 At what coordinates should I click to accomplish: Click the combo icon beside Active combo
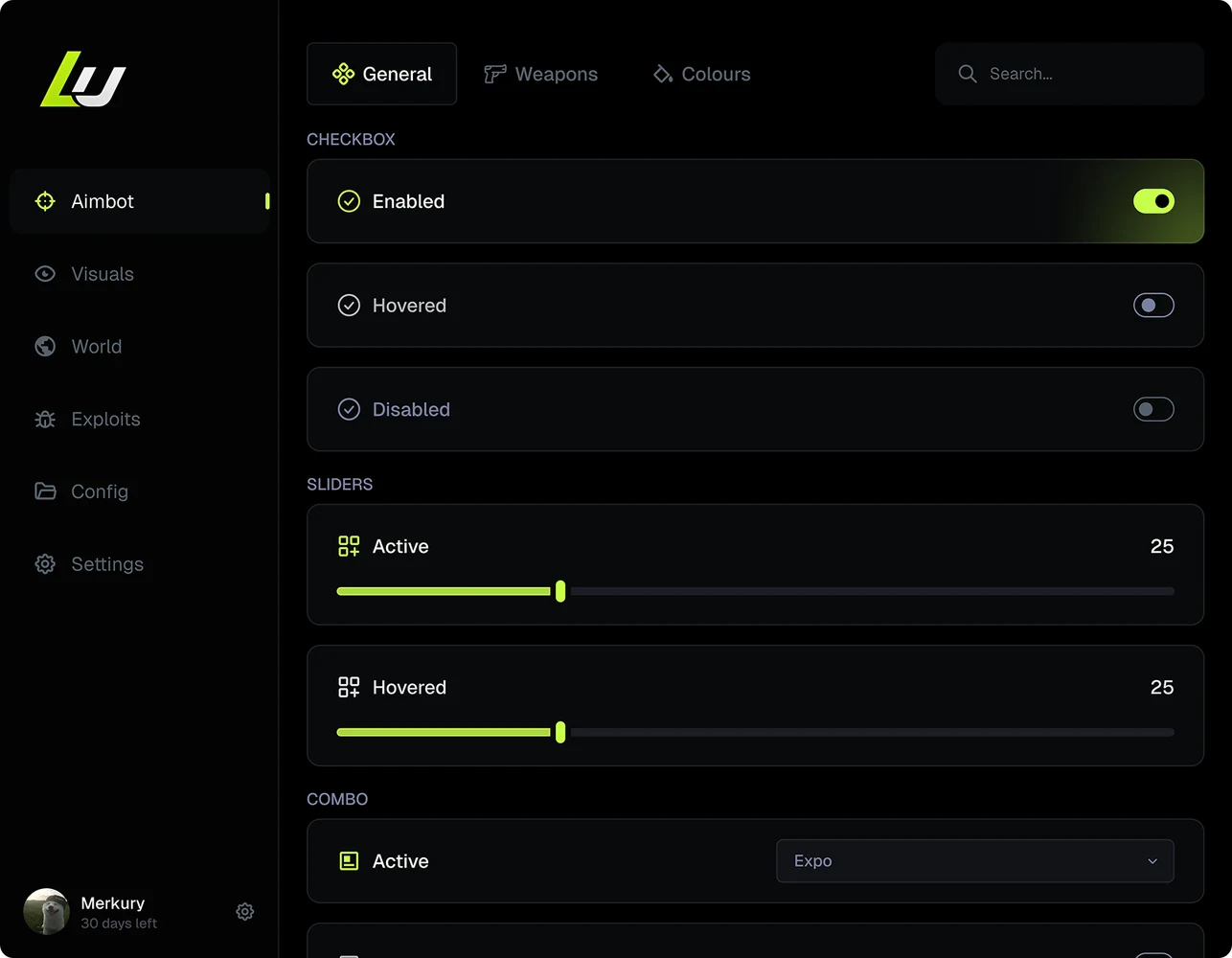349,861
